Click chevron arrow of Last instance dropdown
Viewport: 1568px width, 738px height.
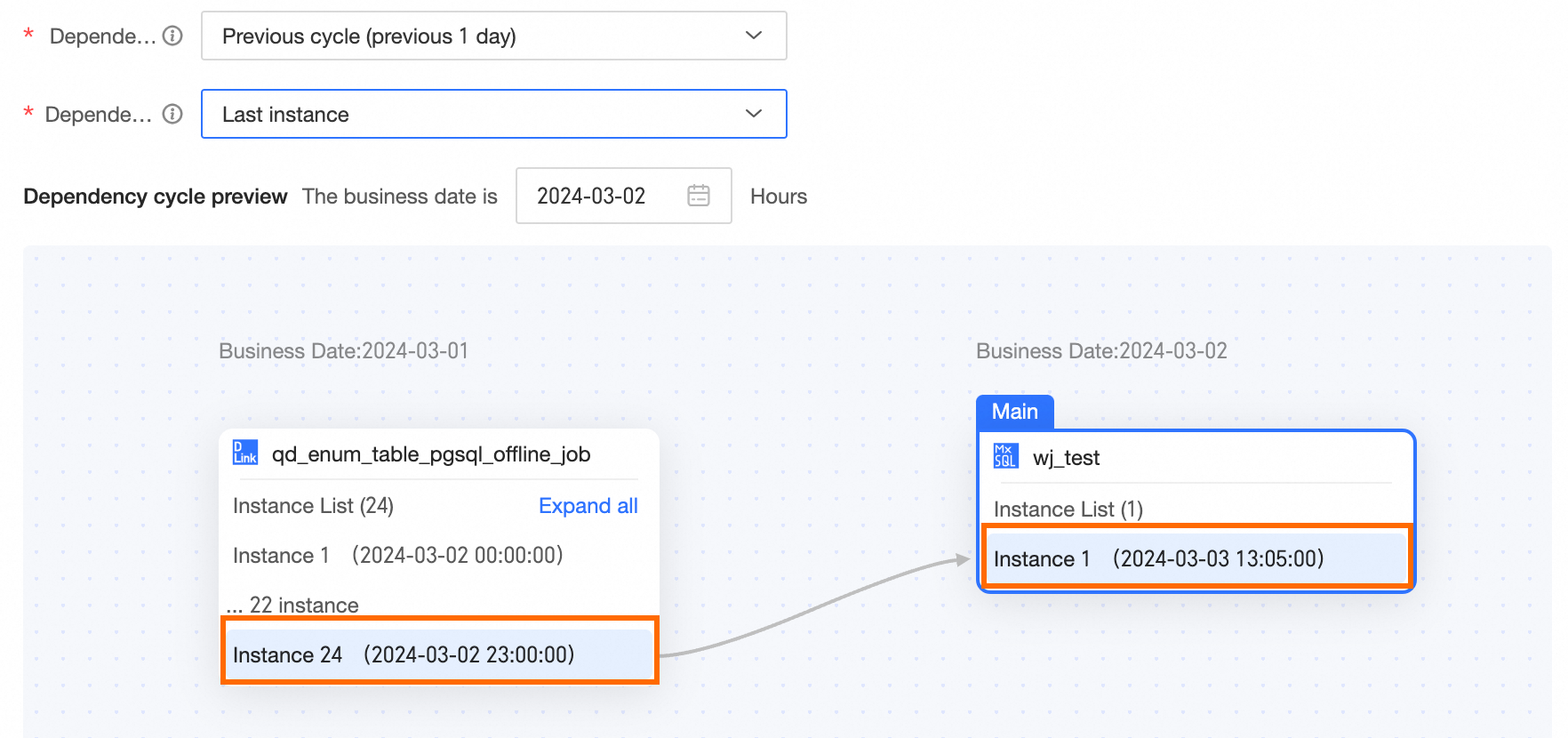(x=754, y=114)
